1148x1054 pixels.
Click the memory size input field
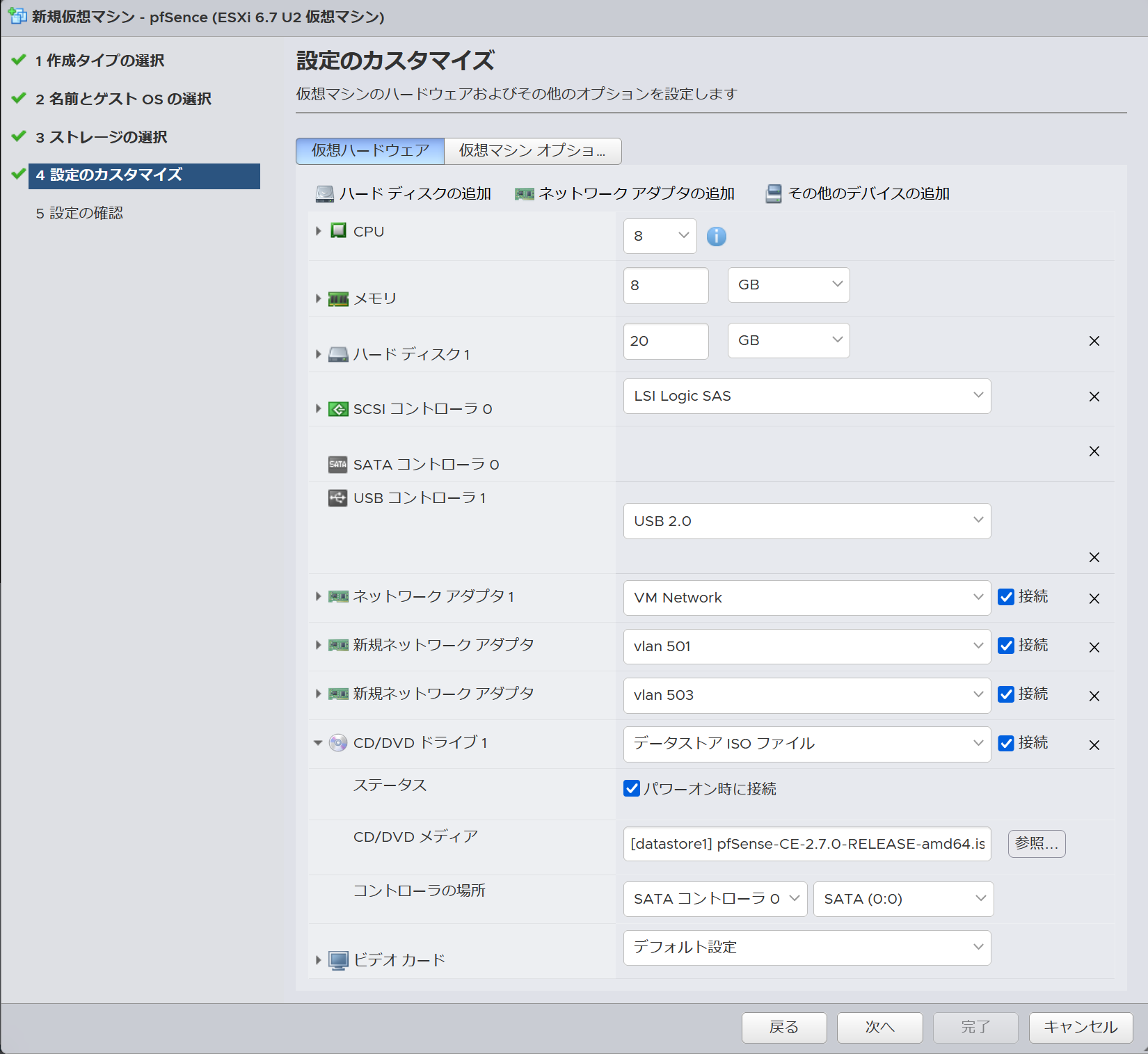coord(666,285)
